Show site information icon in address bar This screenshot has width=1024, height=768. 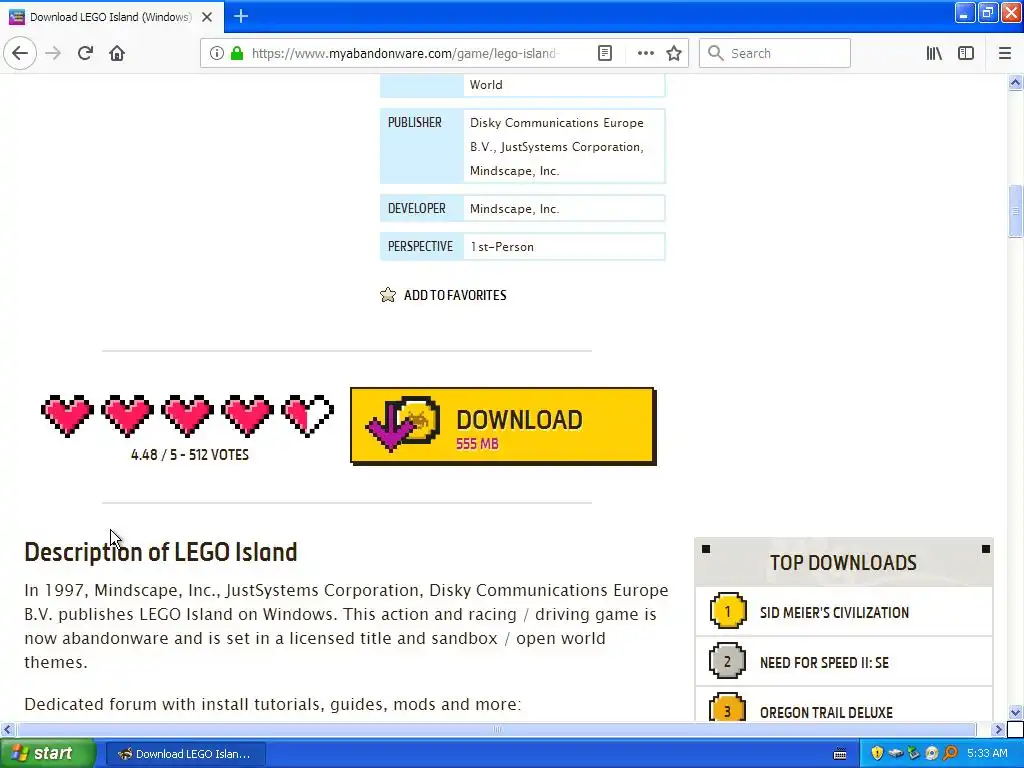(216, 53)
